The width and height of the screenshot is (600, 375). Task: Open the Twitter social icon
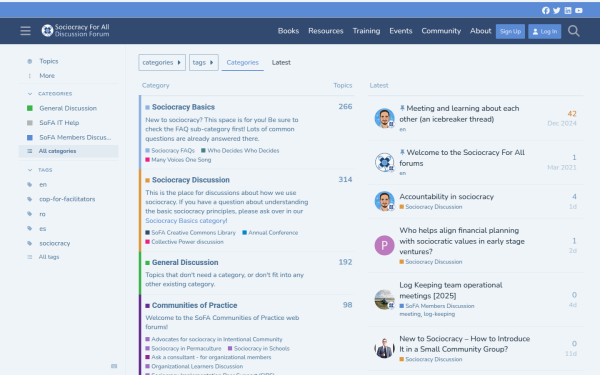pyautogui.click(x=557, y=10)
